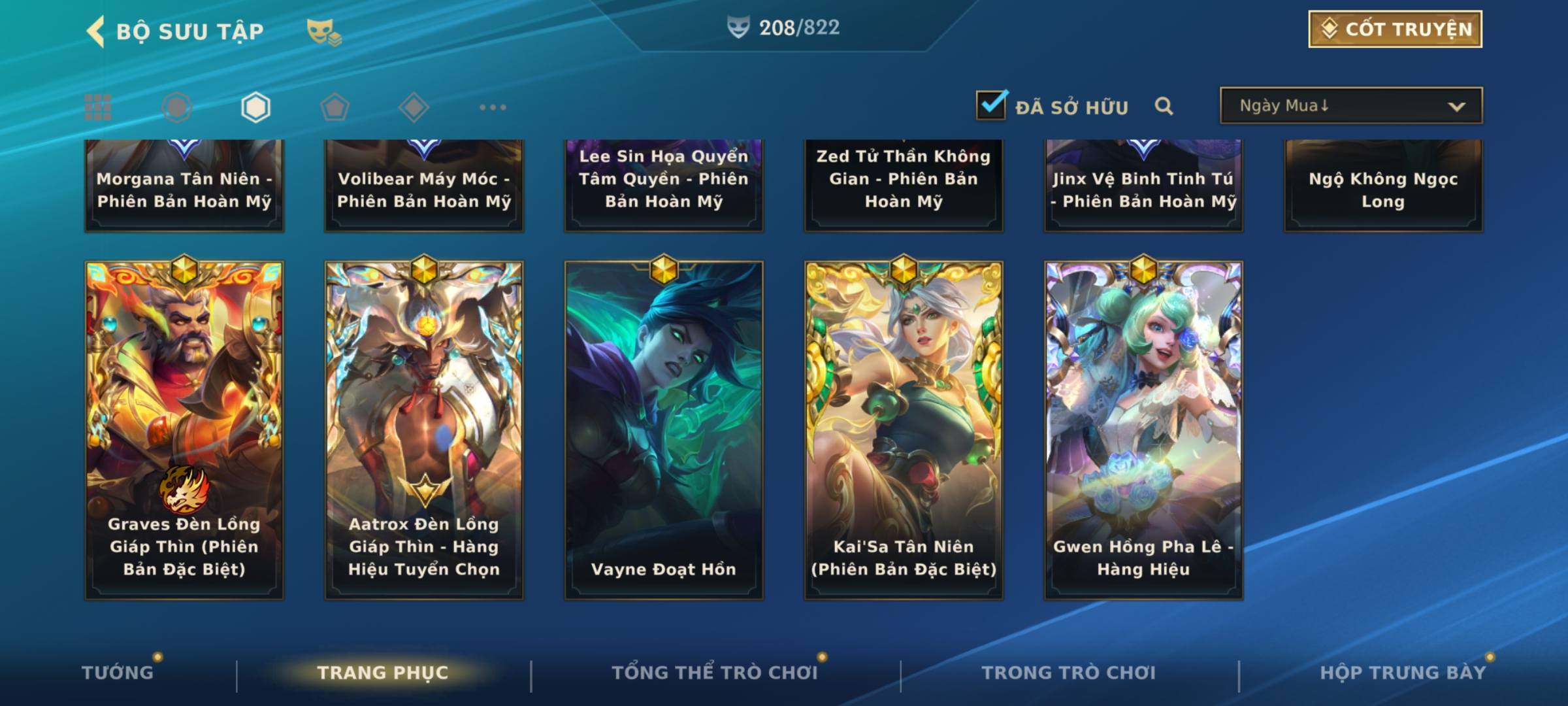Select the hexagon rarity filter icon
This screenshot has height=706, width=1568.
pyautogui.click(x=255, y=107)
